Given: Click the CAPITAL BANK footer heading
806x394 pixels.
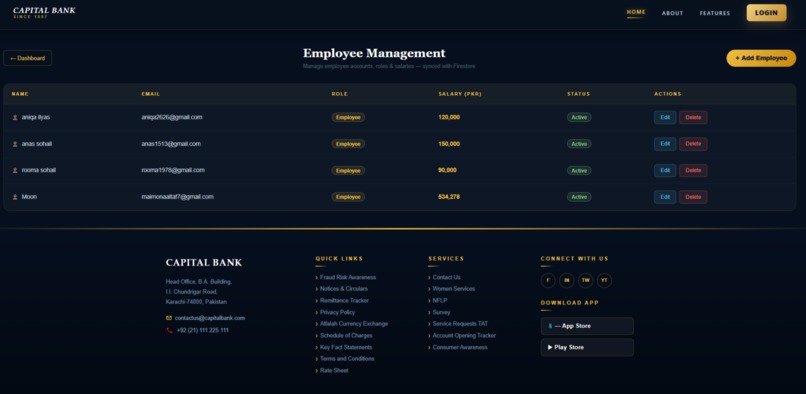Looking at the screenshot, I should coord(204,263).
